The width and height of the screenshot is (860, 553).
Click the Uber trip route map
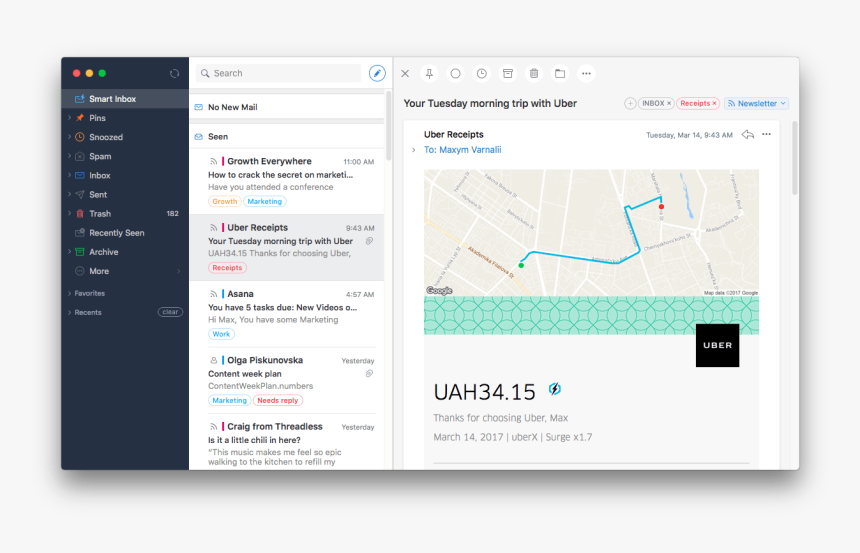click(x=591, y=233)
